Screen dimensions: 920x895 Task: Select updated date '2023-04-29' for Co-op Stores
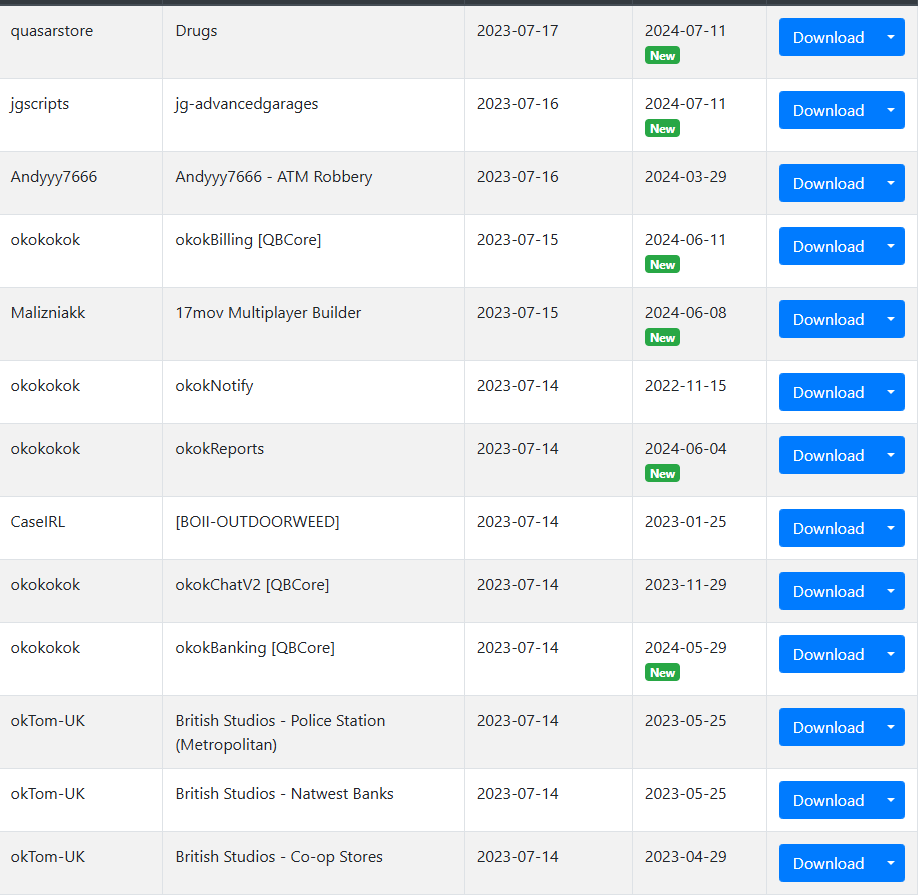pyautogui.click(x=685, y=857)
